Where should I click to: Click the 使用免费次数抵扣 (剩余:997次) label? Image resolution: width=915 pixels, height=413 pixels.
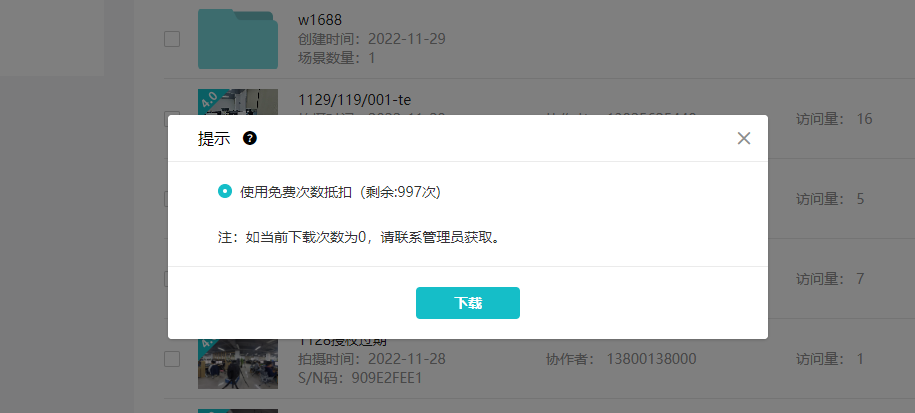(340, 191)
